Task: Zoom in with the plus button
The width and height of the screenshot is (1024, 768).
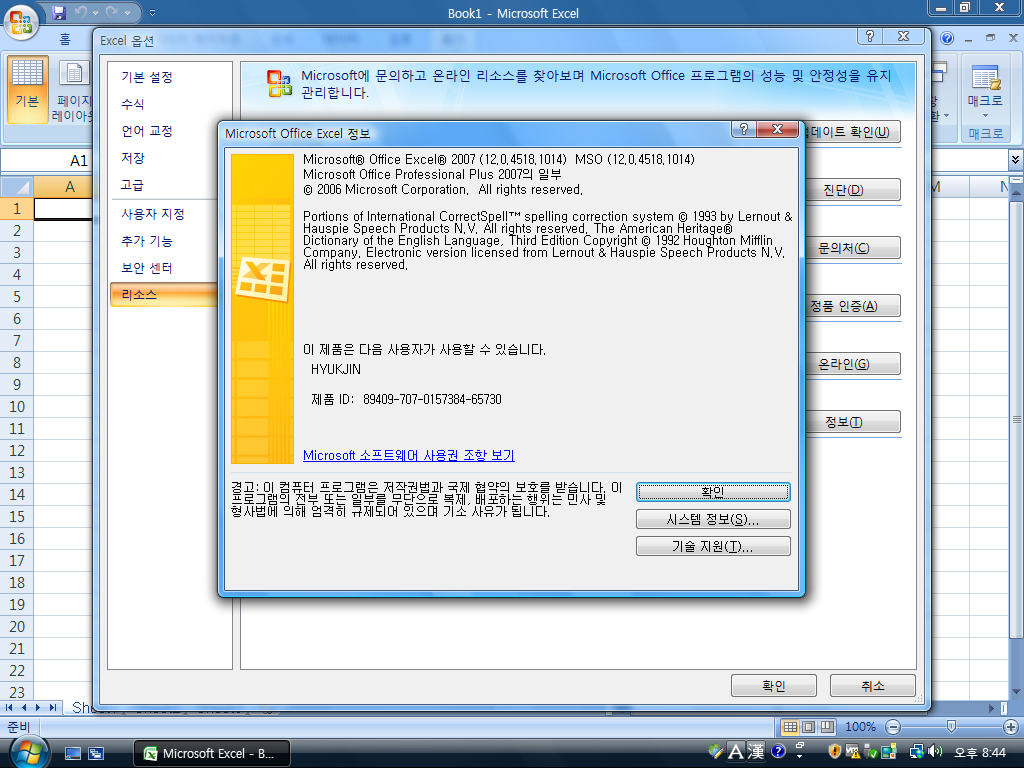Action: [x=1010, y=727]
